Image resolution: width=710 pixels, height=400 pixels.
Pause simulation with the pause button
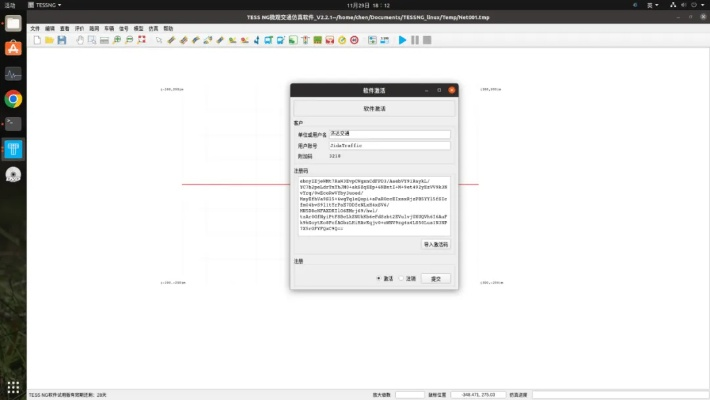[x=415, y=40]
